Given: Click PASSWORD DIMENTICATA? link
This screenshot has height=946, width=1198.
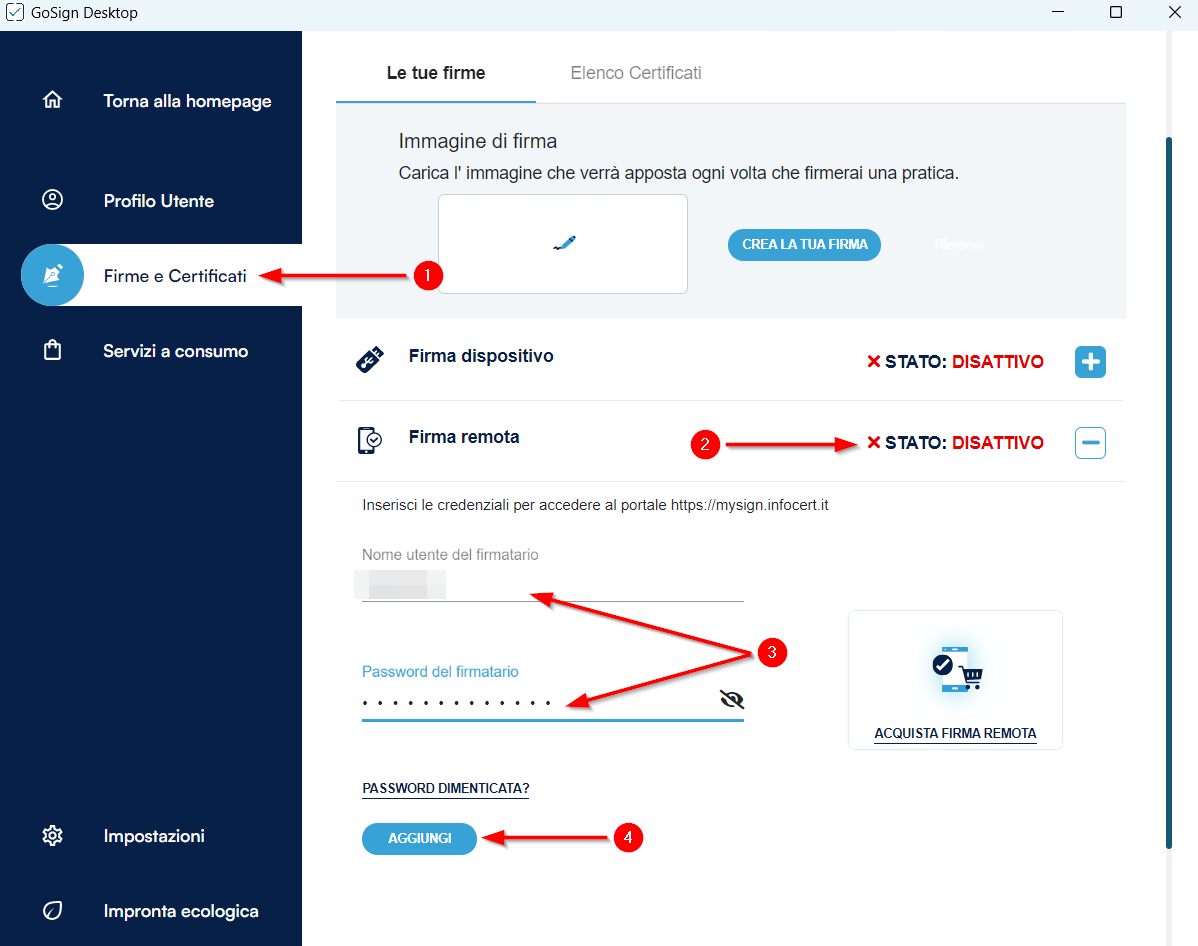Looking at the screenshot, I should point(445,788).
